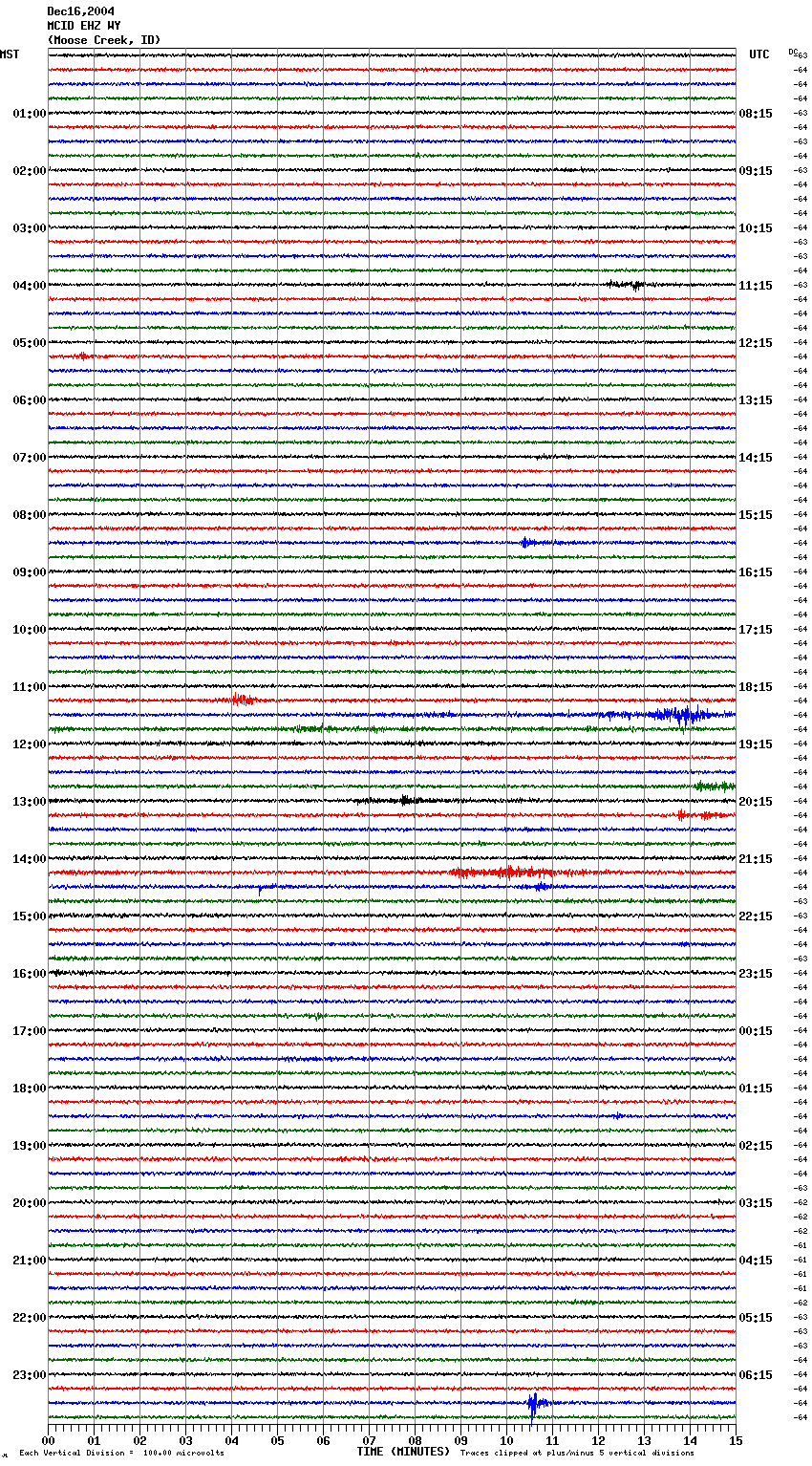Select the 22:00 MST row label
This screenshot has height=1466, width=812.
point(30,1318)
